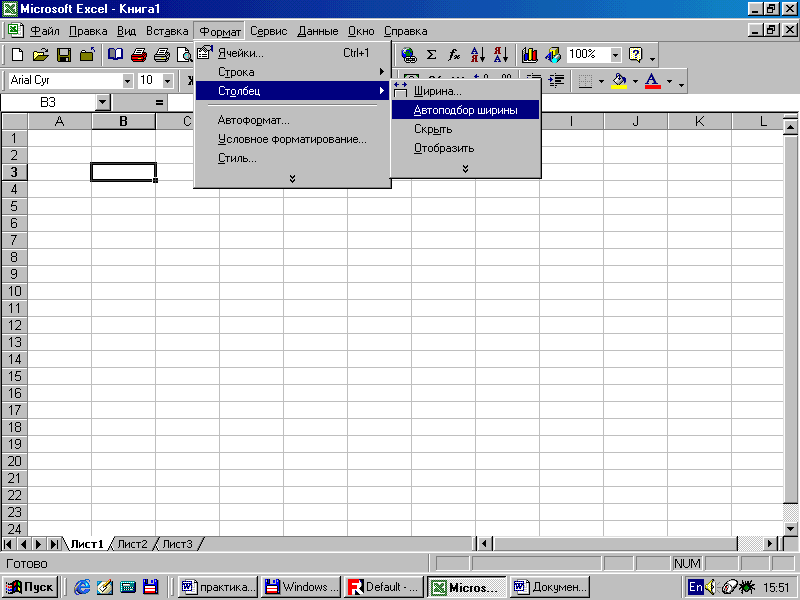This screenshot has width=800, height=600.
Task: Click the Excel document icon in menu bar
Action: pyautogui.click(x=15, y=31)
